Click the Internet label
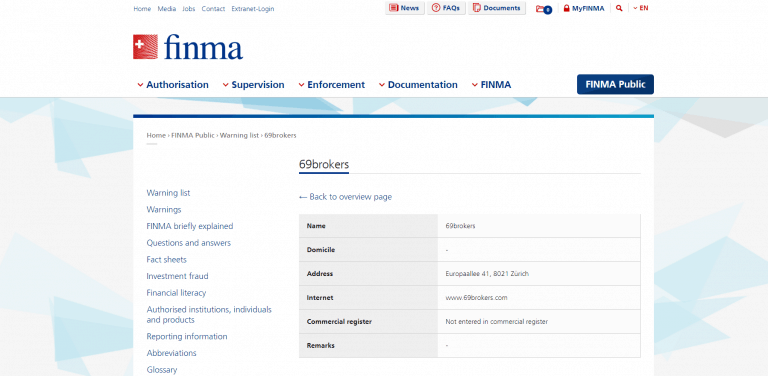The image size is (768, 376). (320, 298)
